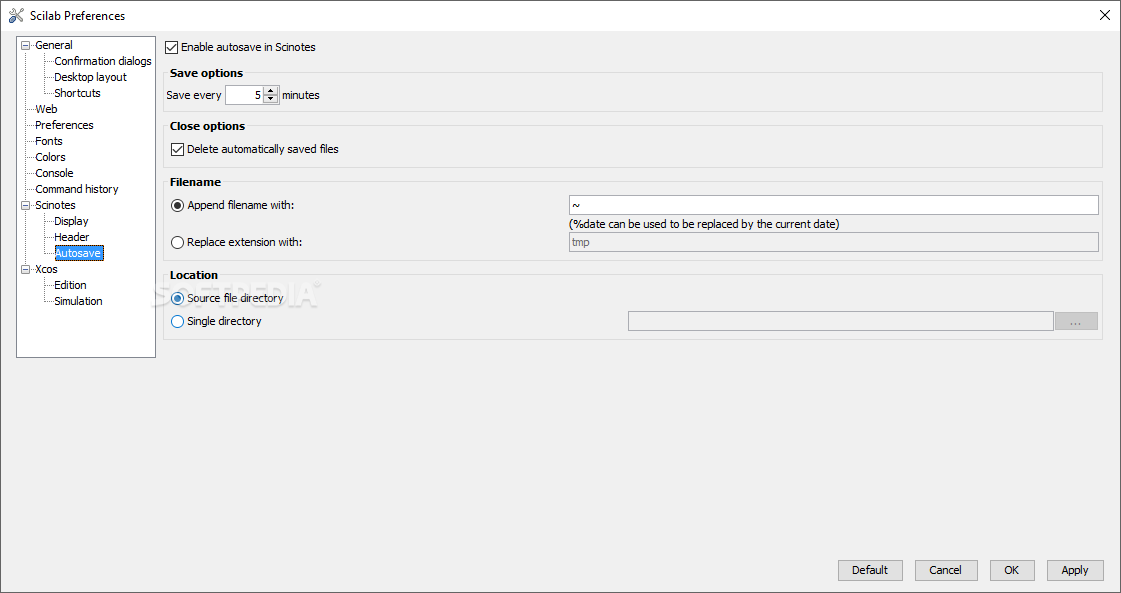
Task: Click the Cancel button
Action: point(945,570)
